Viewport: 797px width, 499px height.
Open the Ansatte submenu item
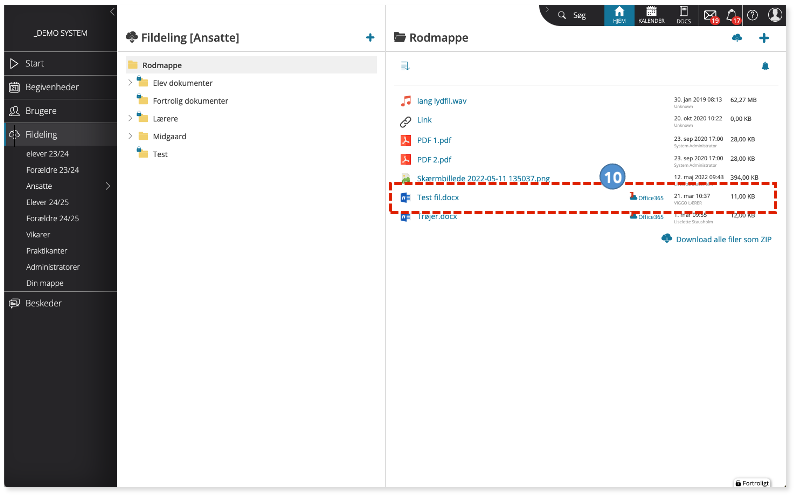(x=39, y=186)
